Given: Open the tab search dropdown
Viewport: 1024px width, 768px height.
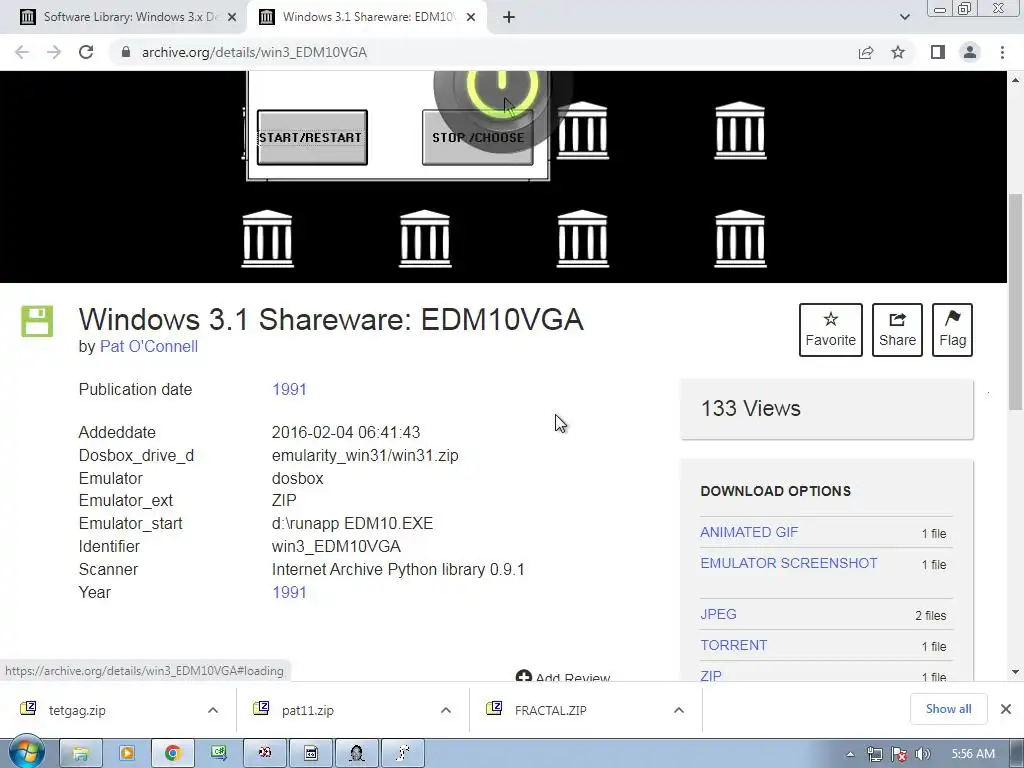Looking at the screenshot, I should coord(904,17).
